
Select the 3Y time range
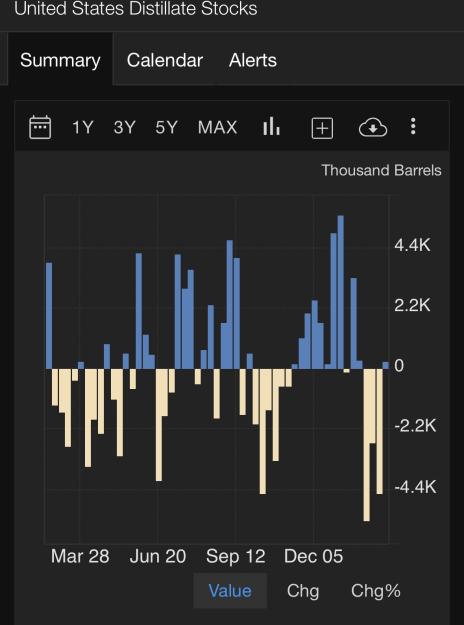coord(124,128)
